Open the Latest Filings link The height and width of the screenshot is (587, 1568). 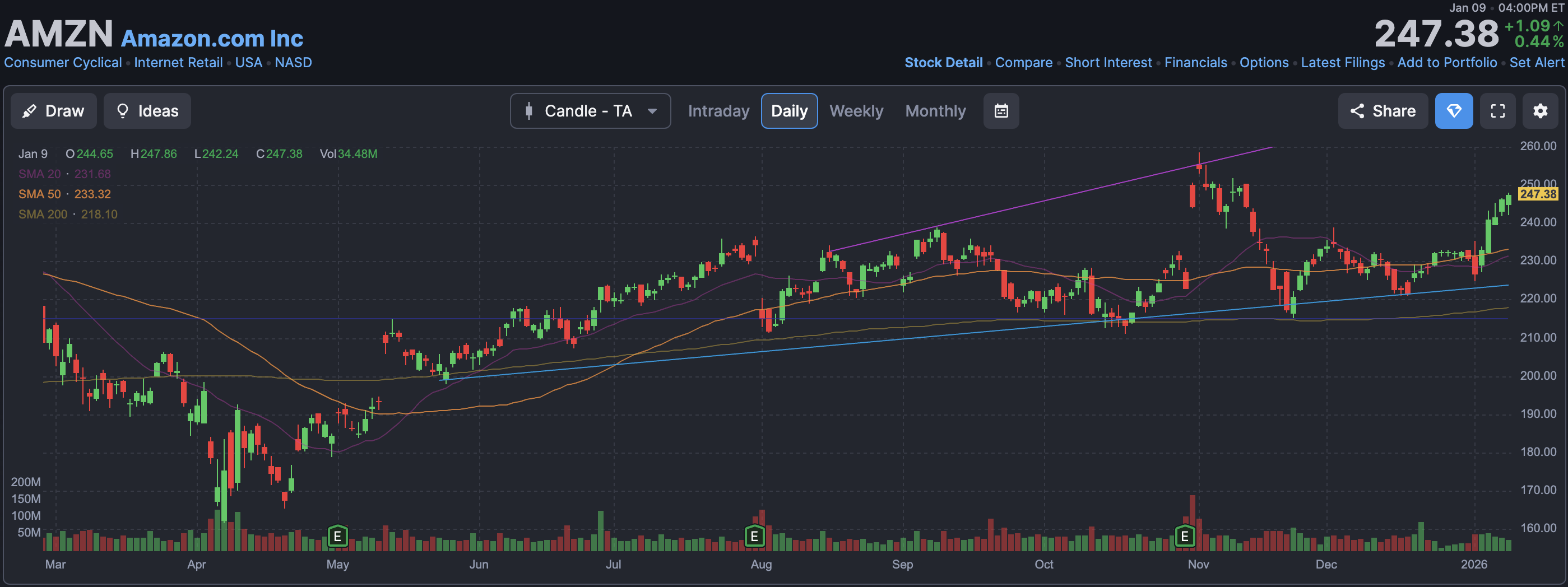tap(1343, 63)
